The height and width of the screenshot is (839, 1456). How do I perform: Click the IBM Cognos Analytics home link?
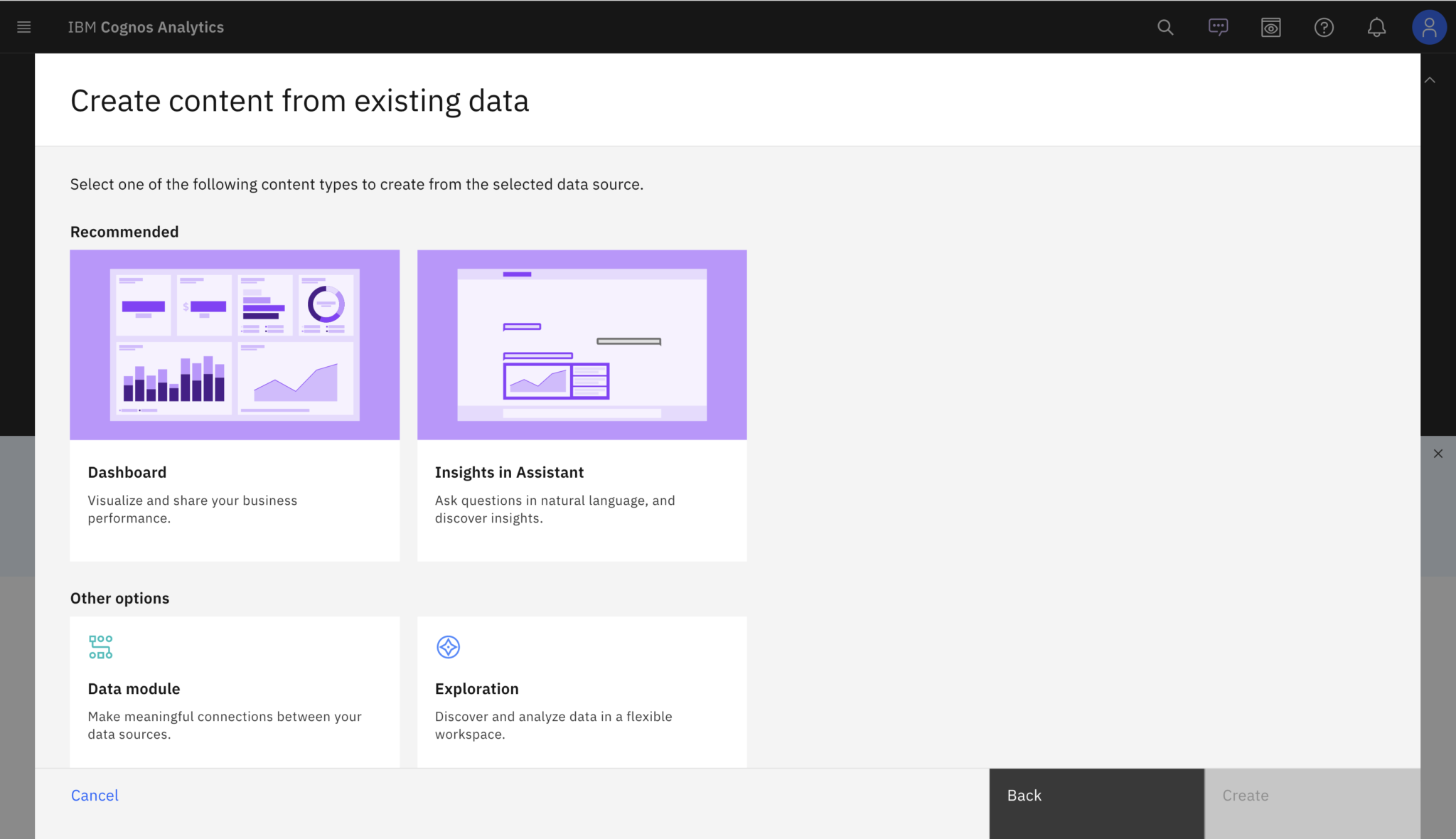146,27
